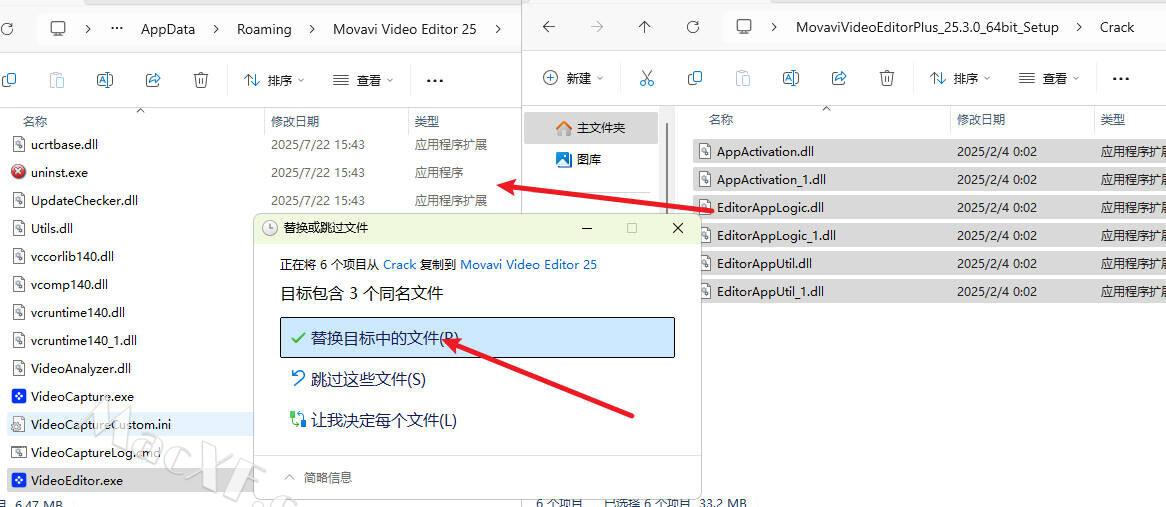1166x507 pixels.
Task: Click Forward arrow in right window
Action: pos(596,28)
